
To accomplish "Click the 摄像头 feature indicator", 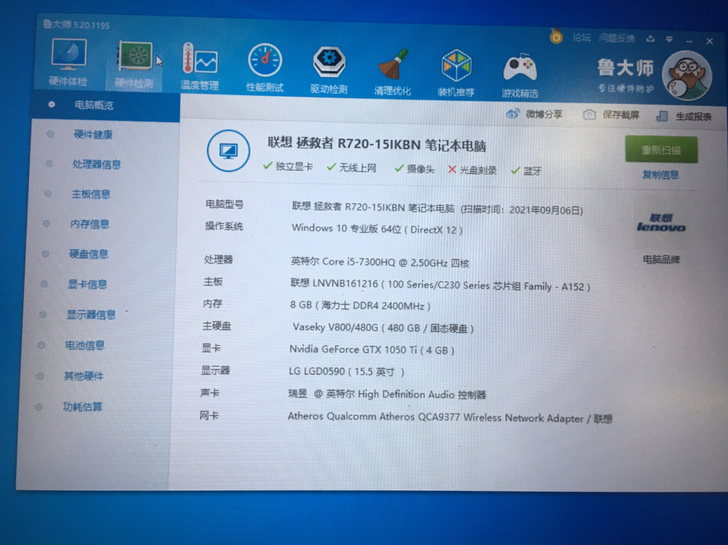I will click(414, 169).
